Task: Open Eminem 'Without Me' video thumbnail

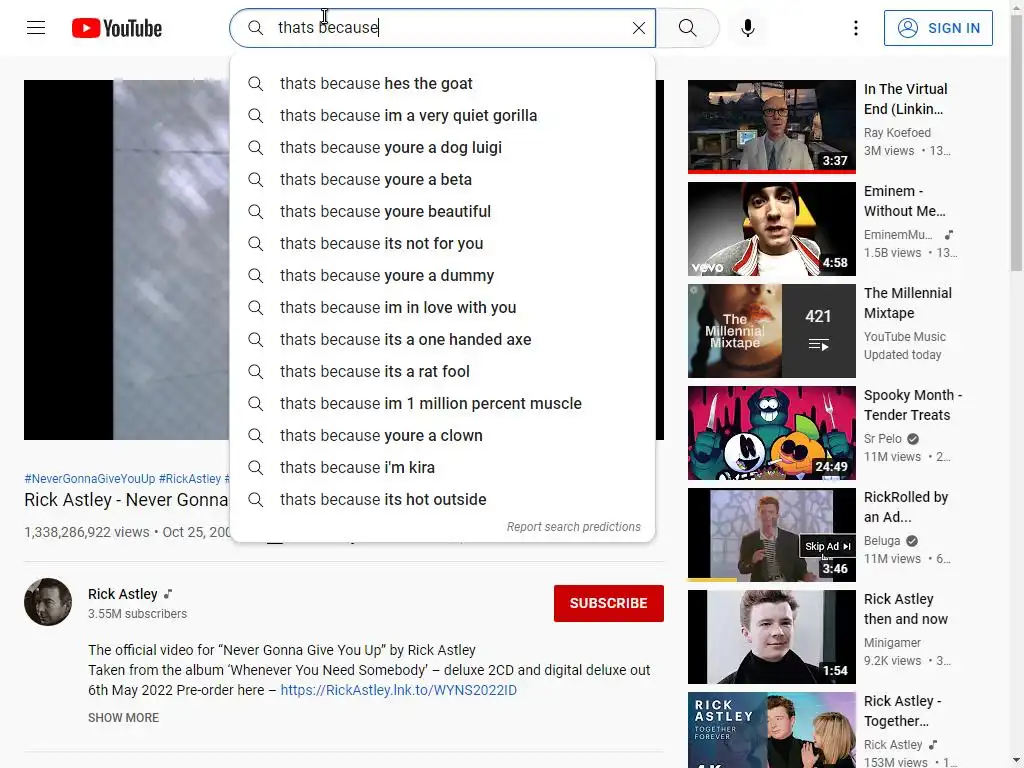Action: [x=771, y=229]
